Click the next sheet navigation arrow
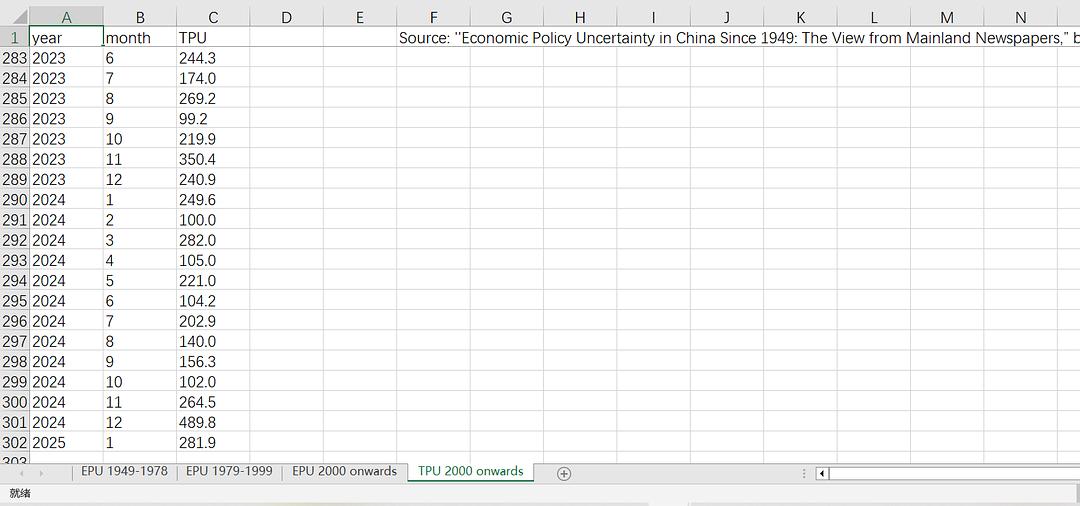1080x506 pixels. pos(41,473)
